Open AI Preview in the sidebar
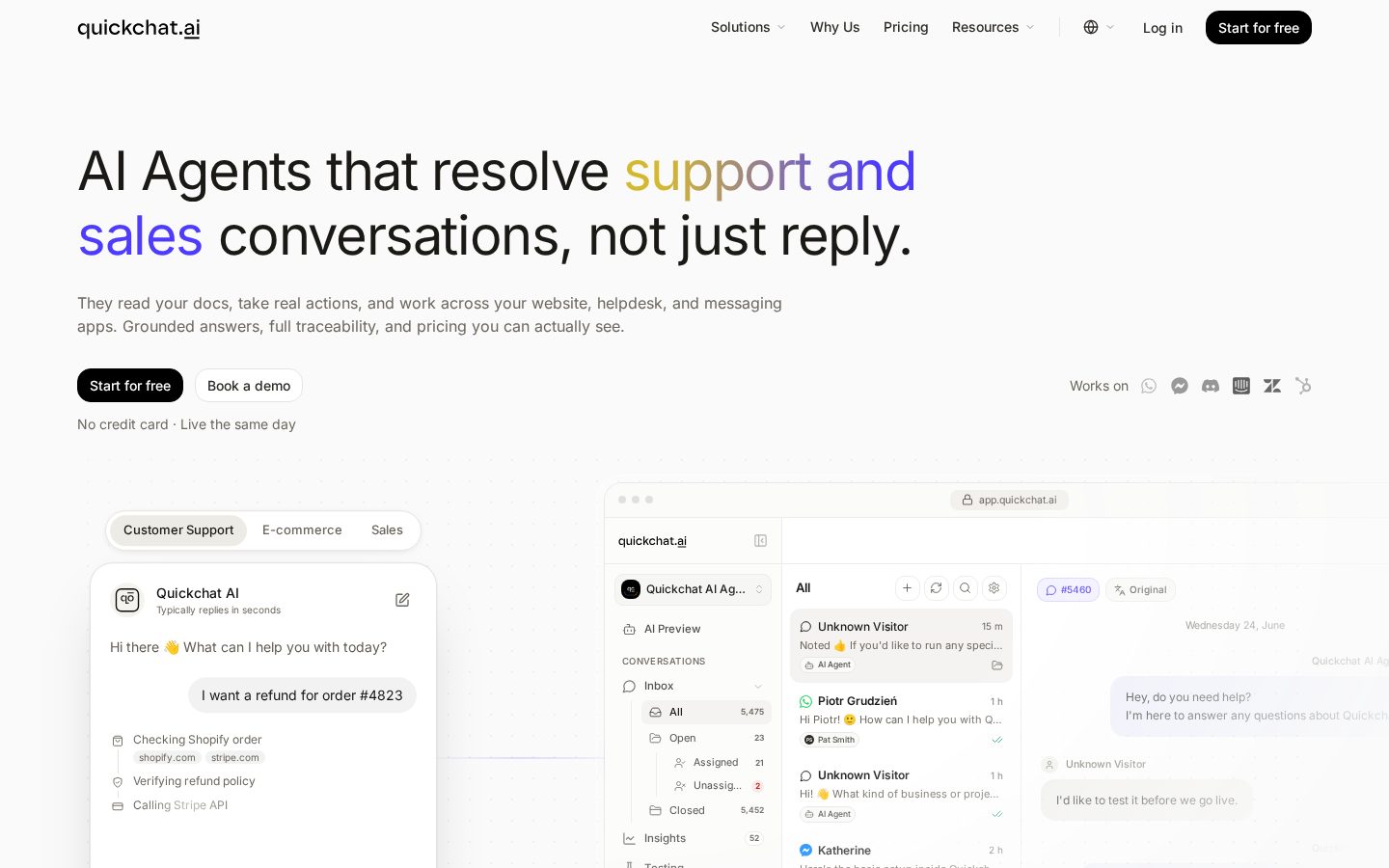Viewport: 1389px width, 868px height. tap(693, 629)
